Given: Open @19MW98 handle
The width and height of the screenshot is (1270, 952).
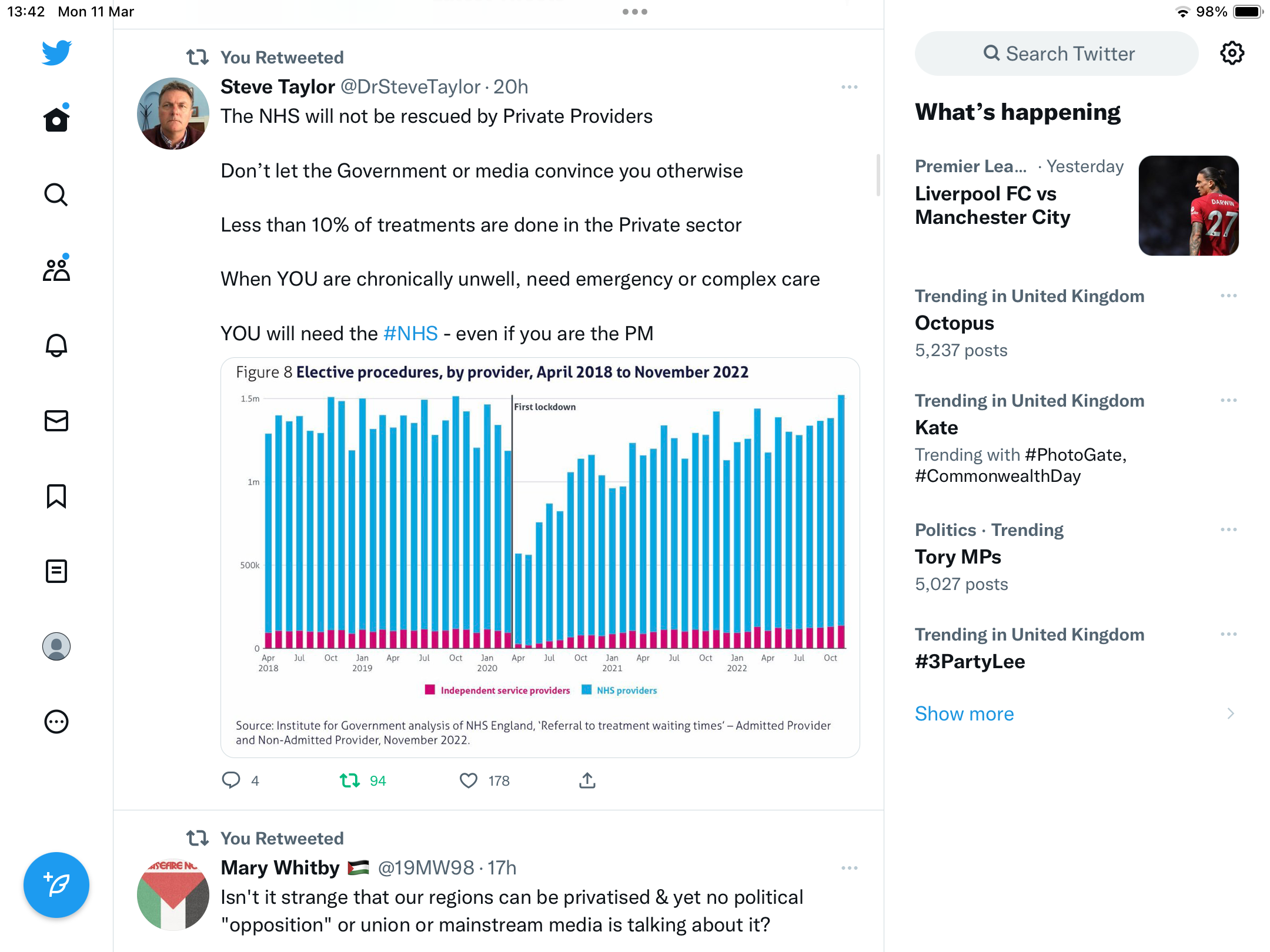Looking at the screenshot, I should coord(426,868).
